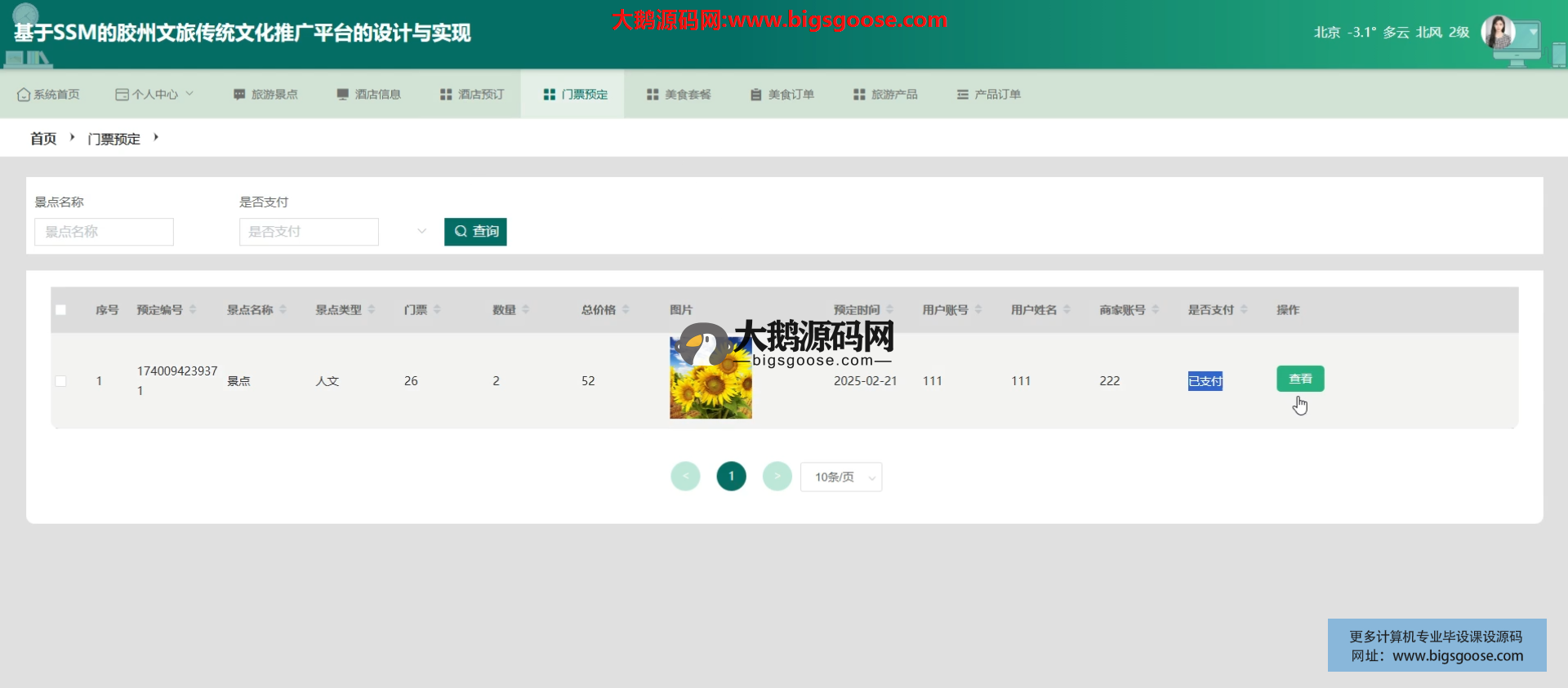Click the 酒店信息 monitor icon
Screen dimensions: 1568x688
tap(343, 95)
